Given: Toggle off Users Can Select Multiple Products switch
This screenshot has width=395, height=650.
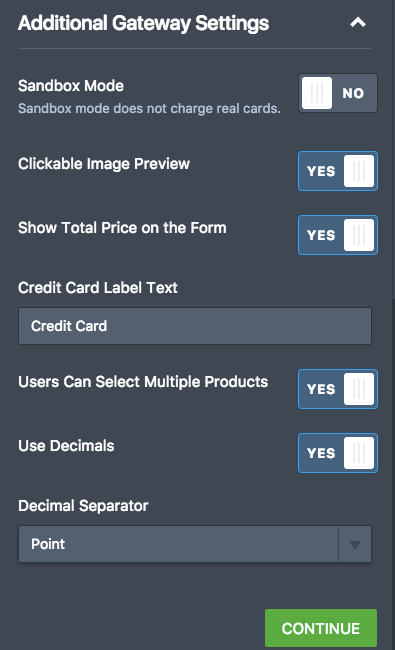Looking at the screenshot, I should [x=338, y=389].
